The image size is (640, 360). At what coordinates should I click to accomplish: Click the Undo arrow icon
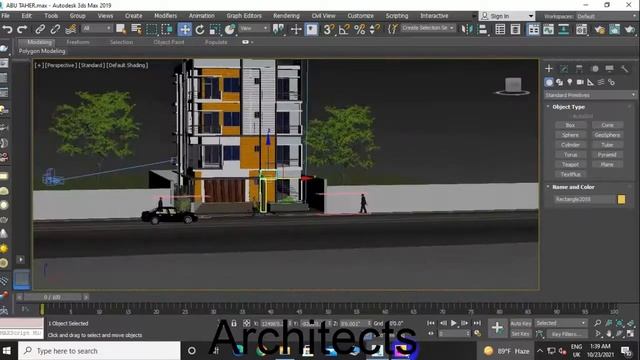click(x=7, y=29)
